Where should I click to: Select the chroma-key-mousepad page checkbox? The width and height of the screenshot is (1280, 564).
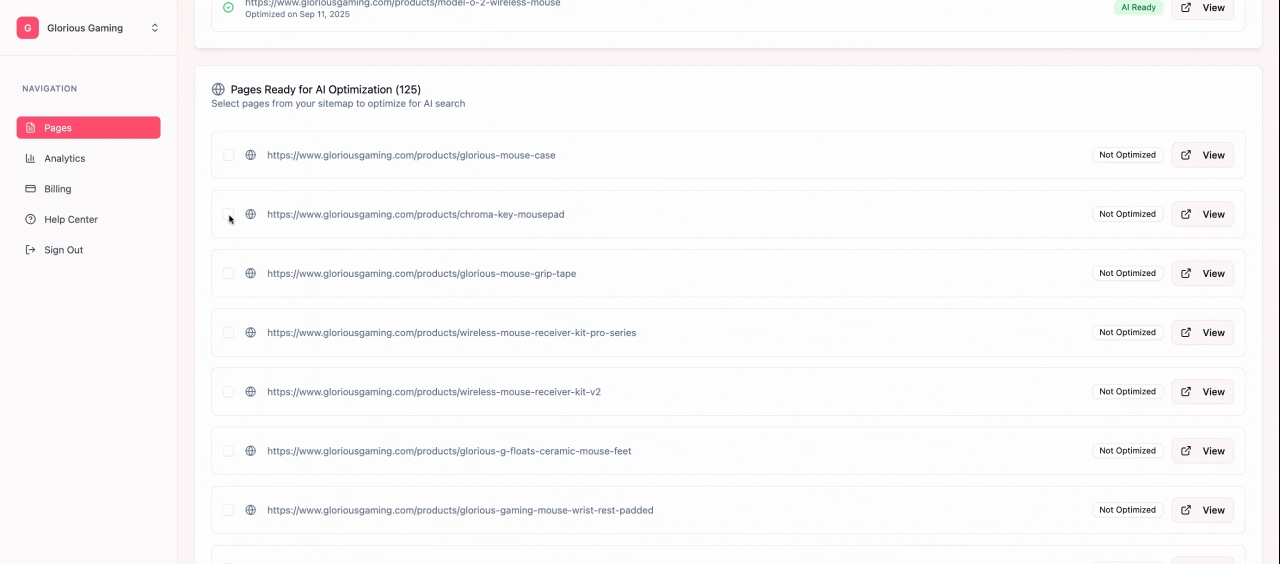(228, 214)
